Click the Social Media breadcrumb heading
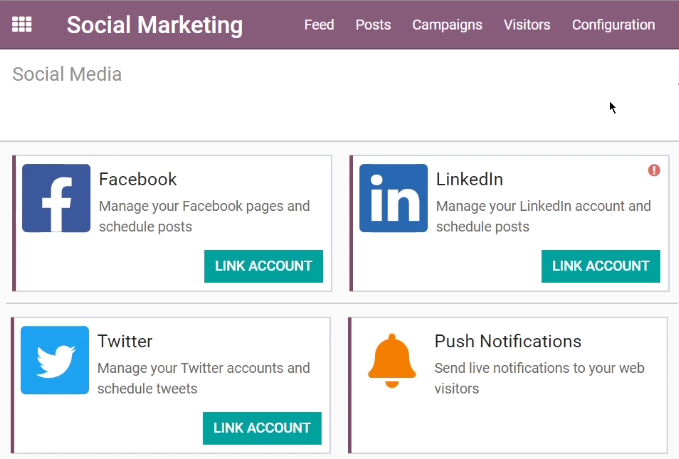Screen dimensions: 679x459 coord(67,74)
